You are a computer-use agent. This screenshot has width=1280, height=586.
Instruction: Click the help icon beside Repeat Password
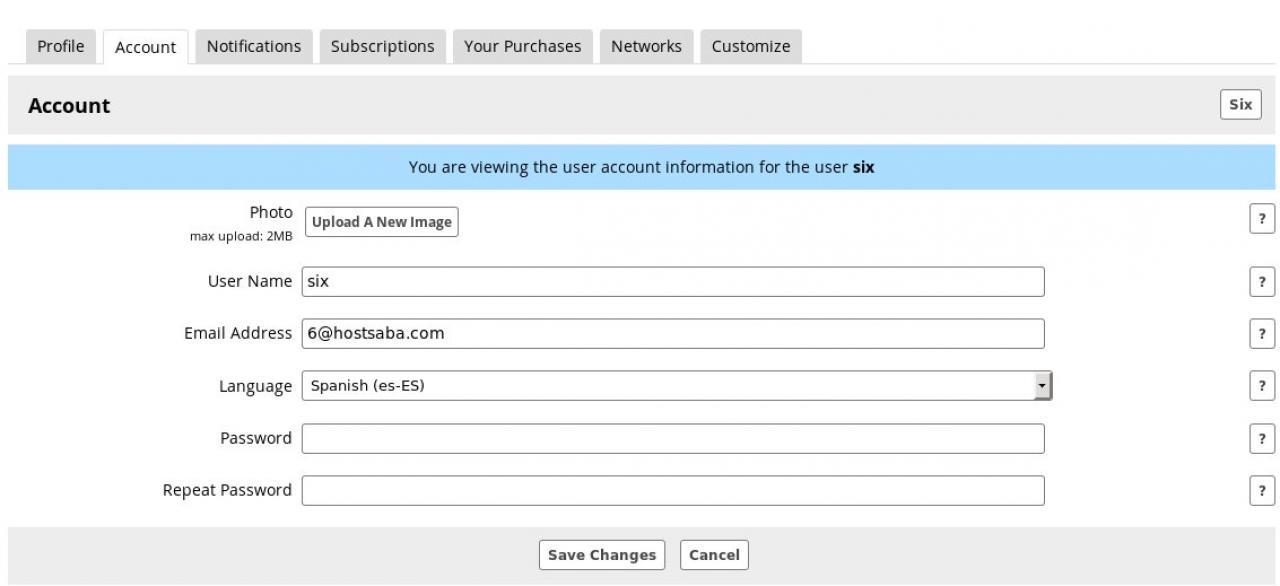click(x=1262, y=490)
